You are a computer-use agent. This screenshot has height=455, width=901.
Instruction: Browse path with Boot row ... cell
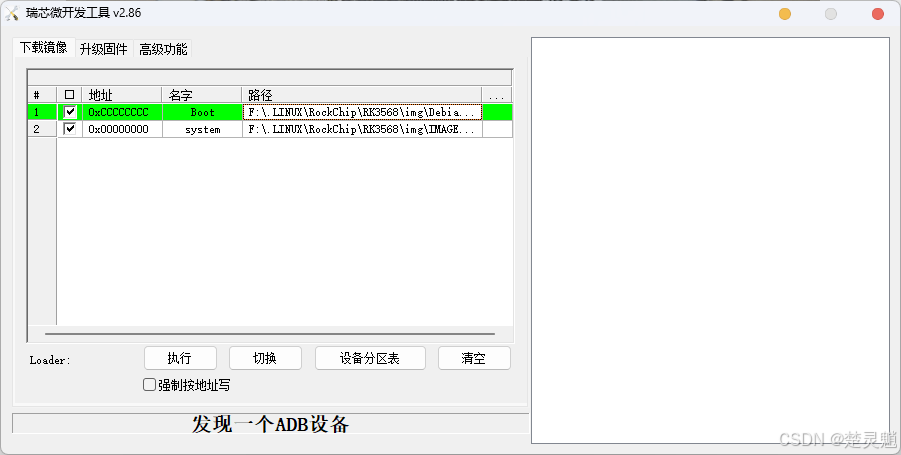(x=497, y=112)
